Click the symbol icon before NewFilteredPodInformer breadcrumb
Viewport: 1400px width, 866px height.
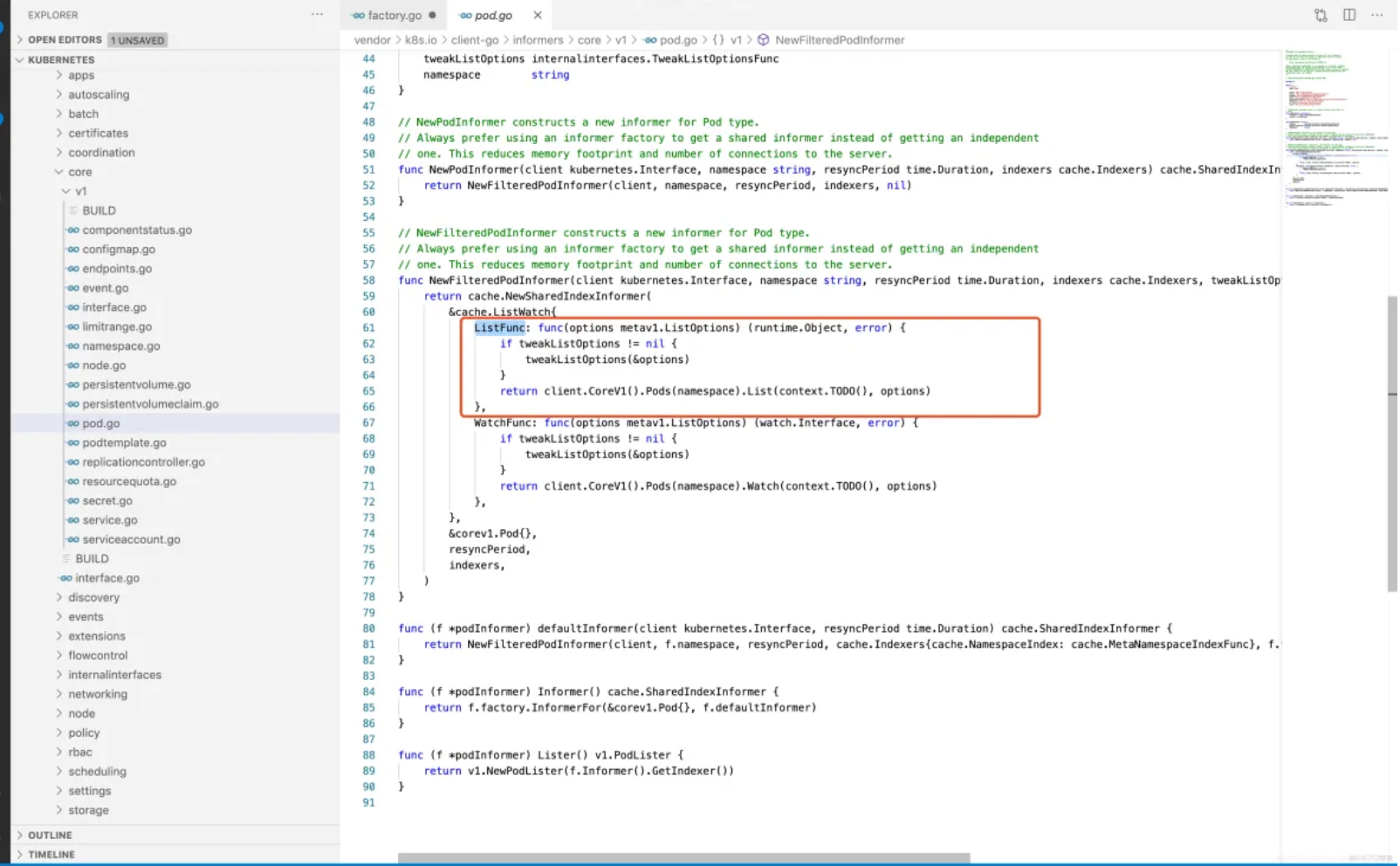tap(764, 40)
